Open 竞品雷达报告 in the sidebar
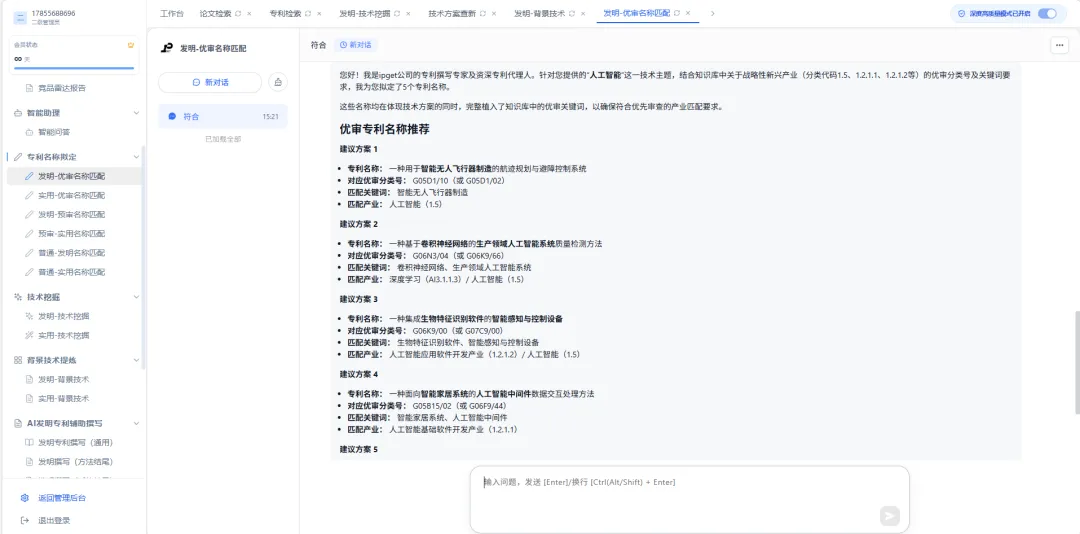 click(x=62, y=88)
